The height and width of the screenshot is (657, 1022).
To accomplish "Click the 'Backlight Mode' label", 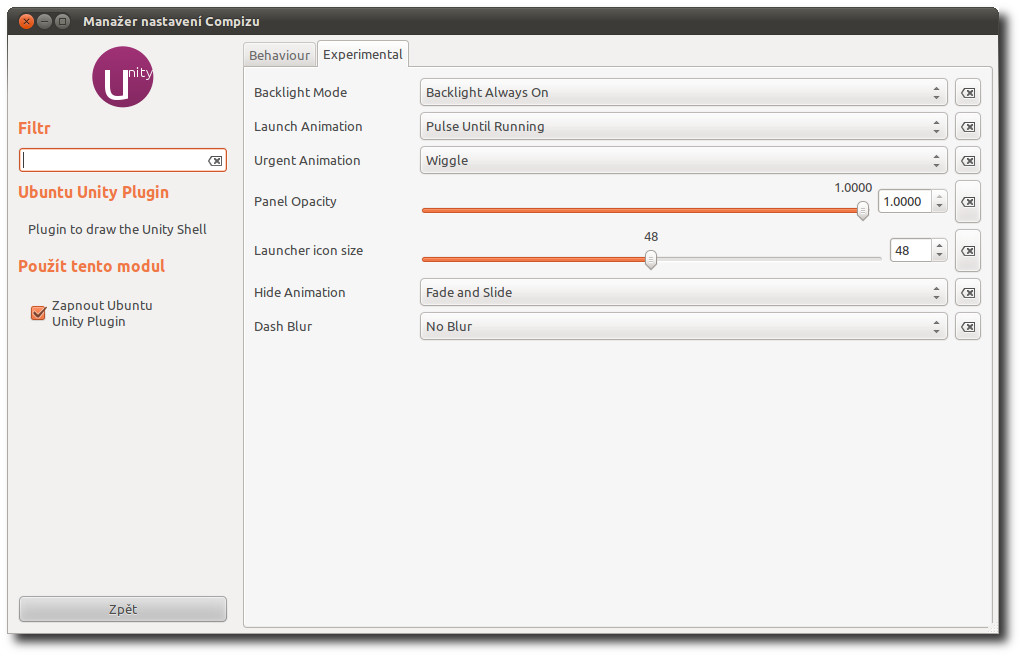I will click(300, 93).
